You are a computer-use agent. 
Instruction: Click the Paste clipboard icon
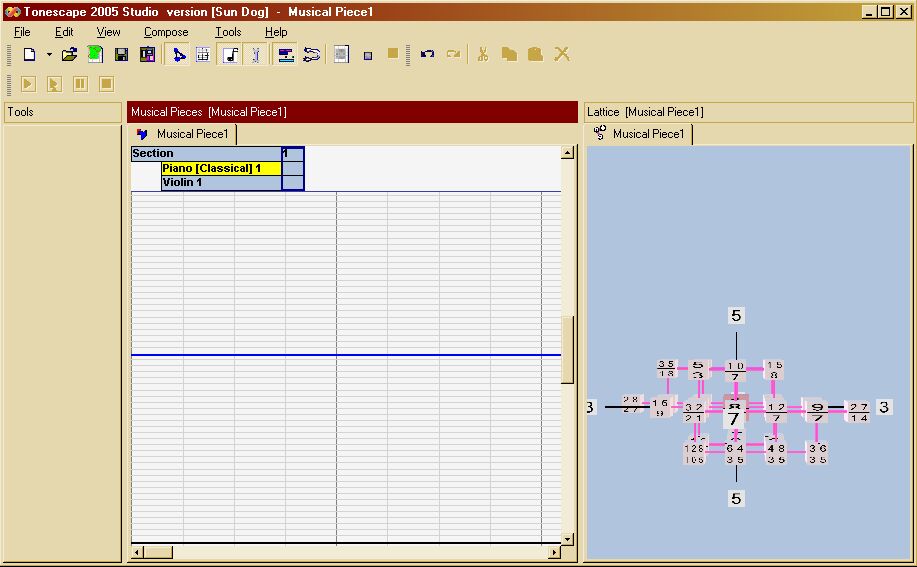(535, 55)
